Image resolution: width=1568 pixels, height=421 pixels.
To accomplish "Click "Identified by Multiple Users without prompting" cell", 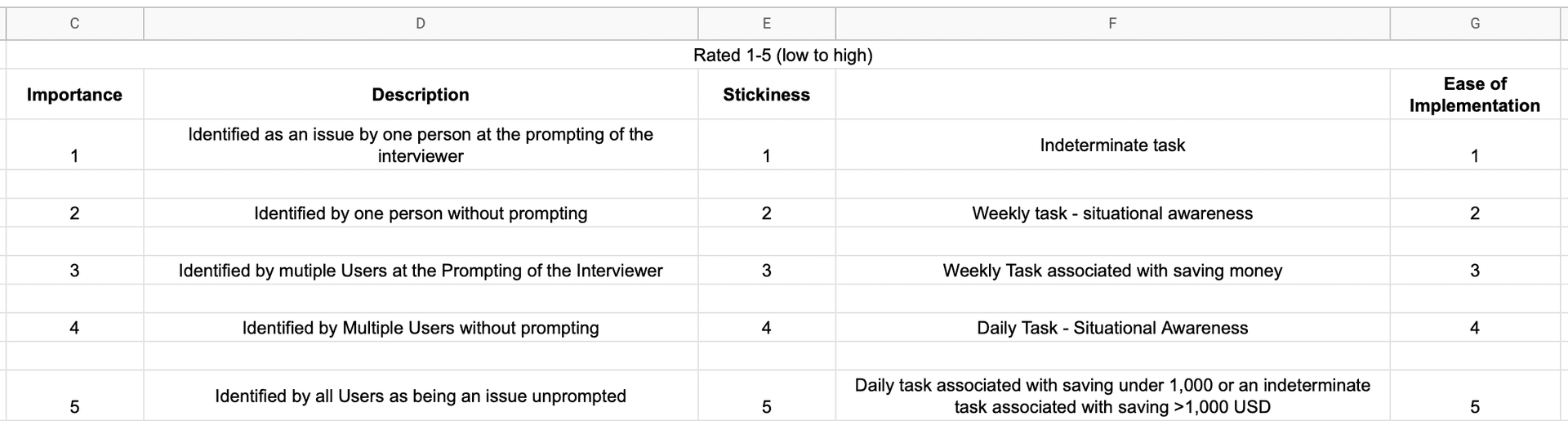I will pyautogui.click(x=420, y=328).
